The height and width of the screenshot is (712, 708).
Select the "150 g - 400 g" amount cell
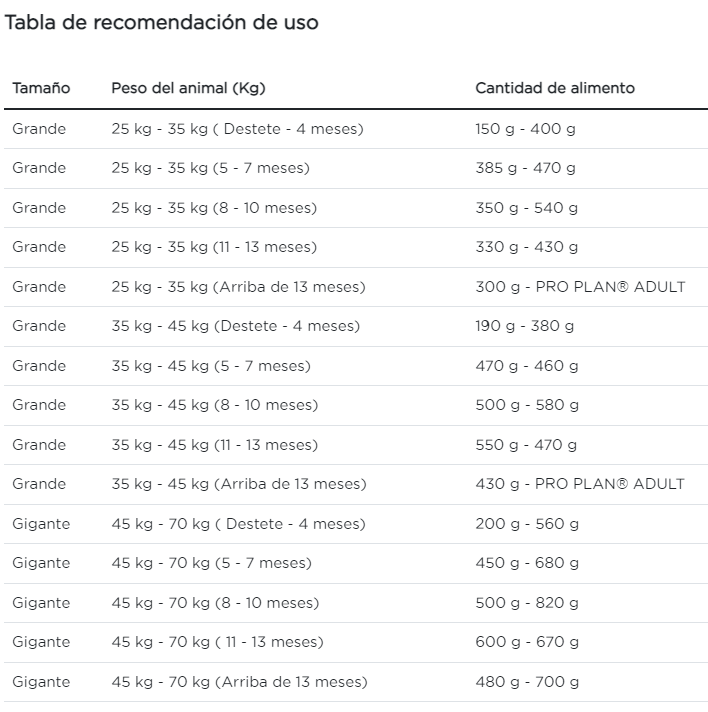(x=525, y=129)
